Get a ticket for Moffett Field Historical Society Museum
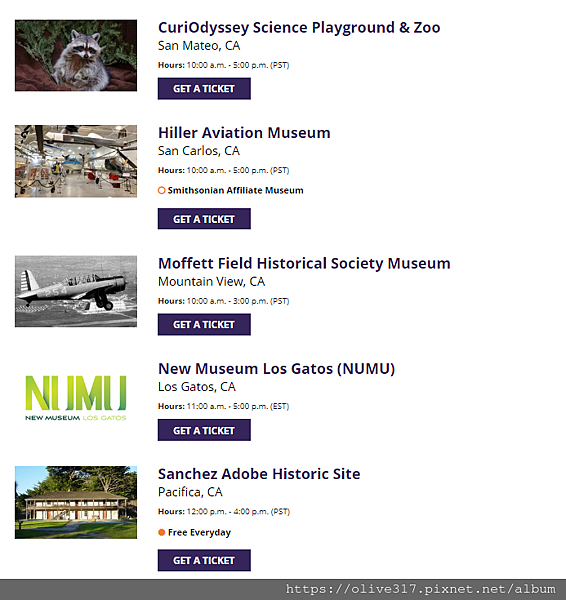Screen dimensions: 566x600 204,324
